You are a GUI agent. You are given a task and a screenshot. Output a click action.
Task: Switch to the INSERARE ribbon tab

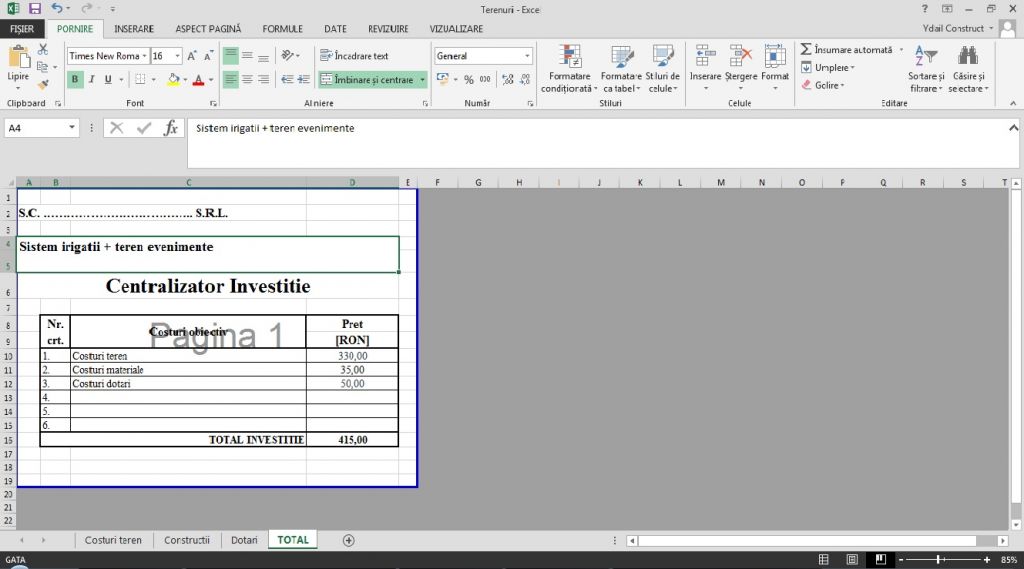(x=134, y=29)
